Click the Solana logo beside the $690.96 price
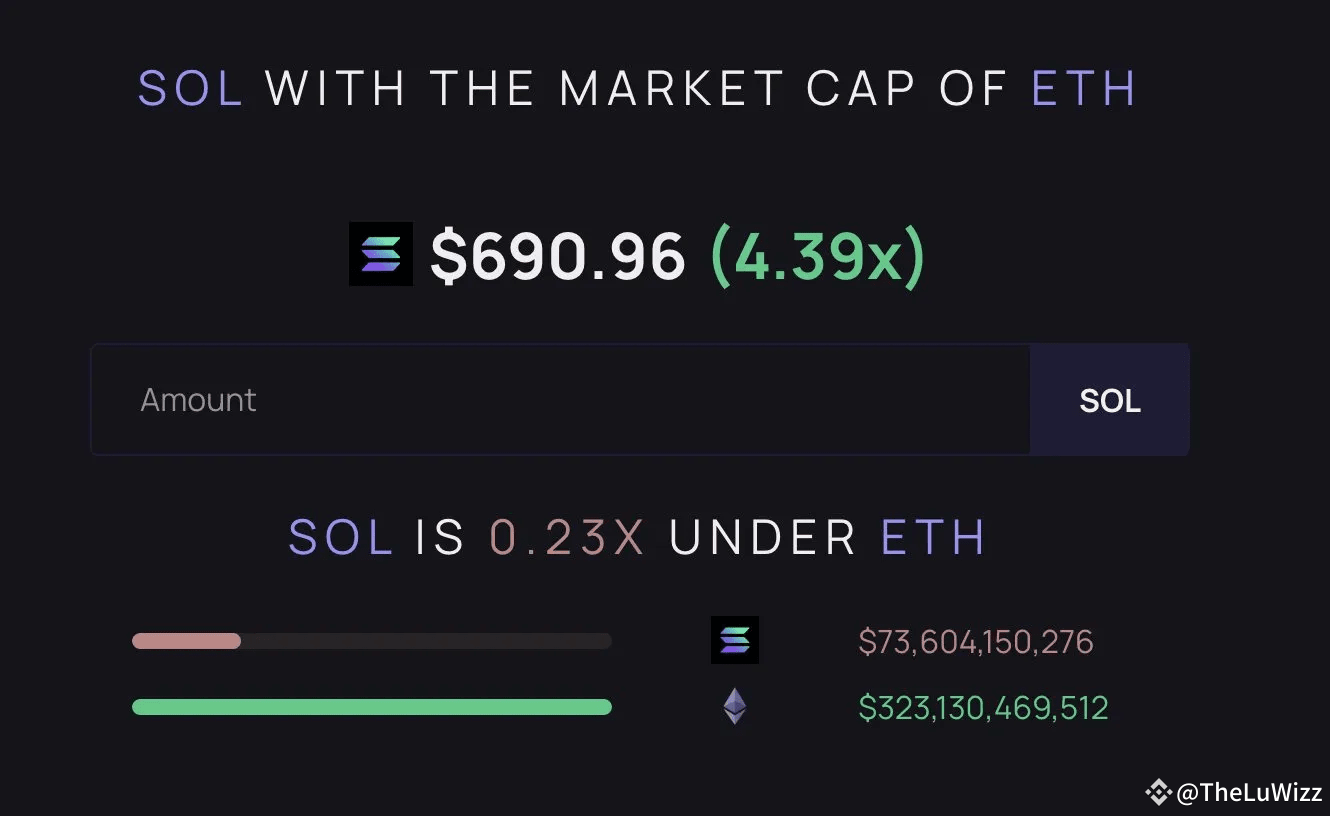1330x816 pixels. 381,254
